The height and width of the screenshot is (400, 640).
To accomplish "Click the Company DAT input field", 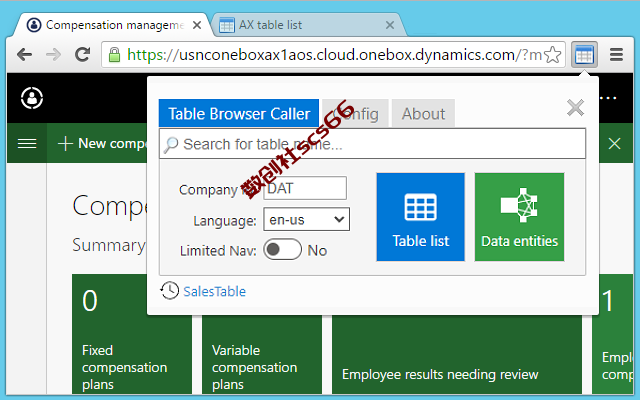I will [x=305, y=188].
